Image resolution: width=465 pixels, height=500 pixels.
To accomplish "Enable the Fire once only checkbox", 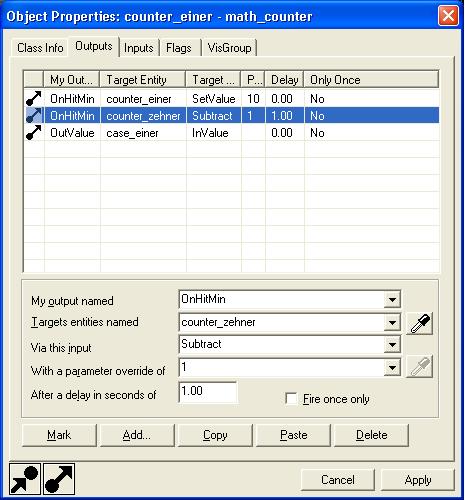I will tap(291, 399).
